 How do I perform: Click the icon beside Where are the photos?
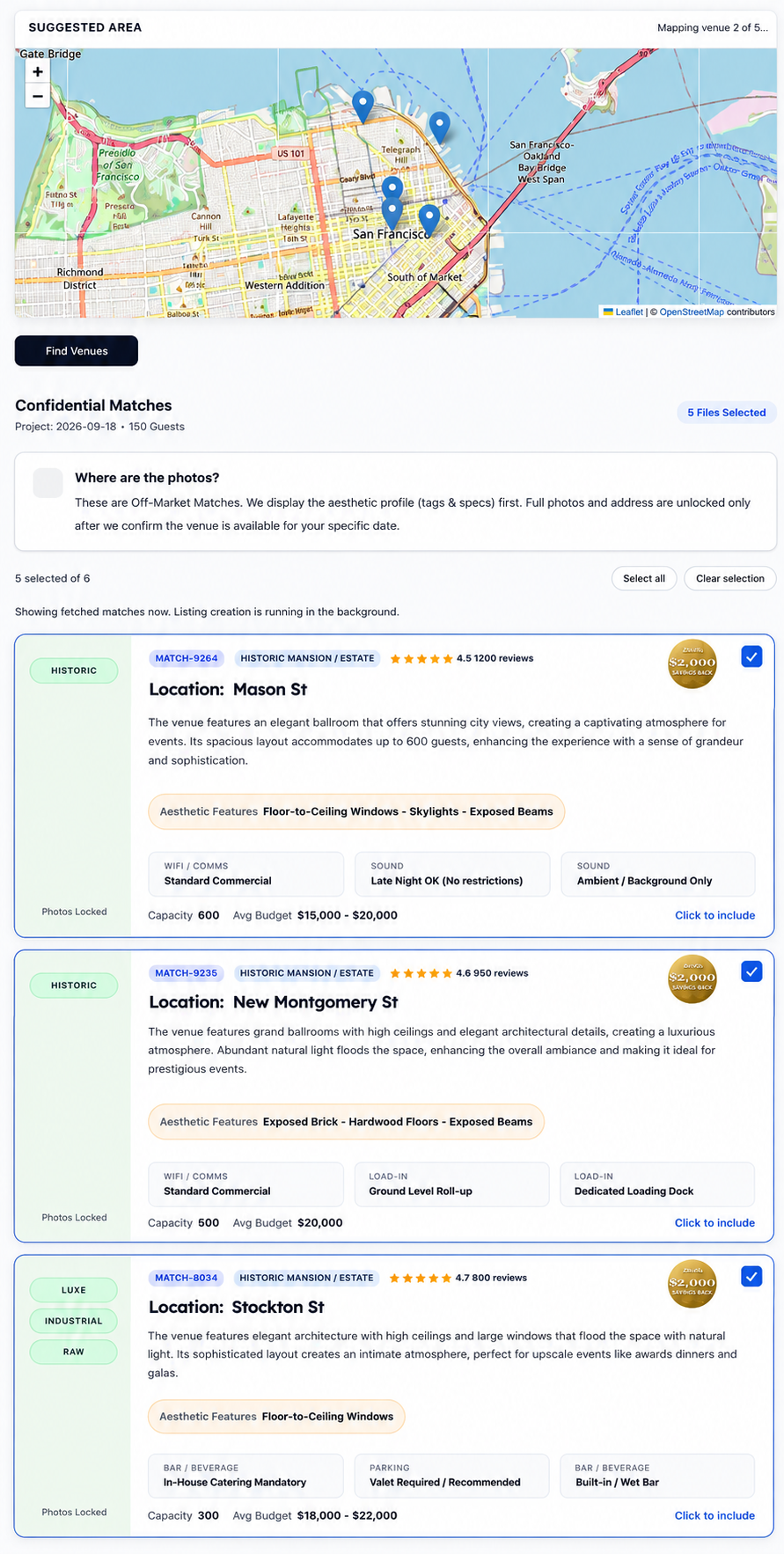[48, 483]
